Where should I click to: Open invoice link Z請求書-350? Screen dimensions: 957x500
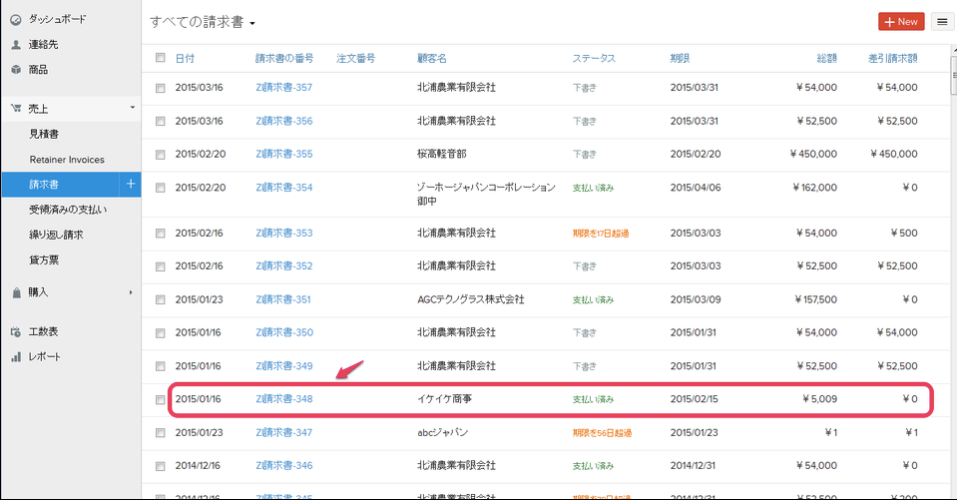click(284, 333)
